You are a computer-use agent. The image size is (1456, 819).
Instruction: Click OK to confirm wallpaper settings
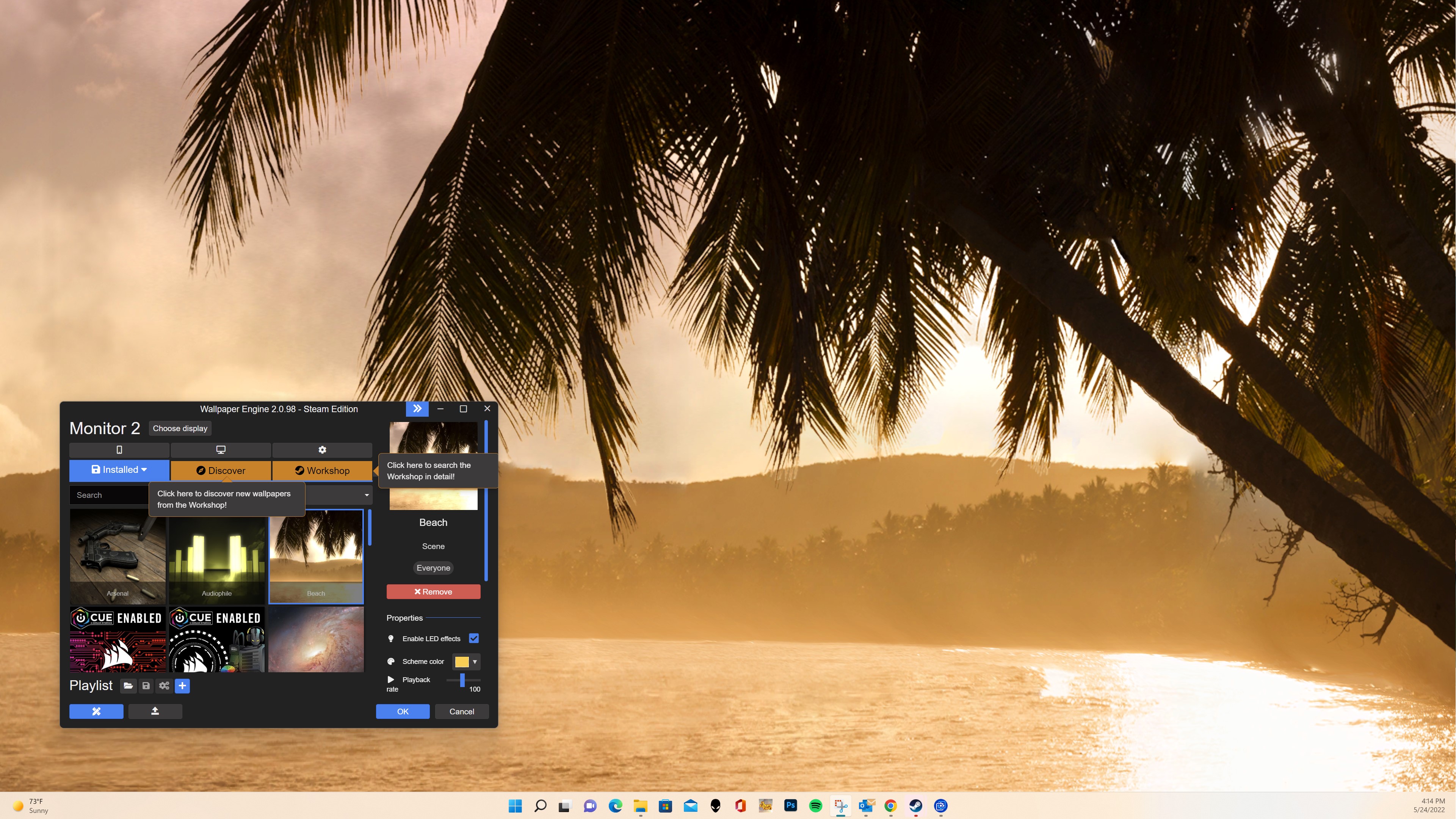(402, 711)
